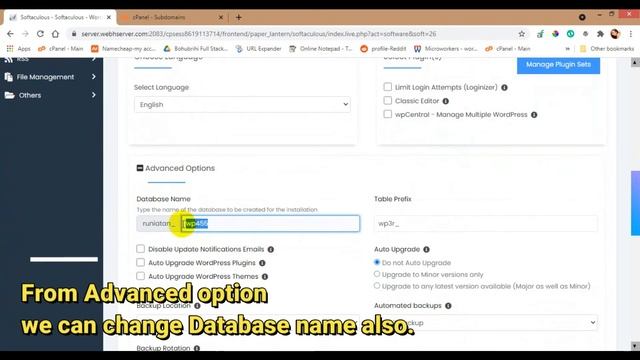Image resolution: width=640 pixels, height=360 pixels.
Task: Click info icon beside Classic Editor
Action: (x=446, y=101)
